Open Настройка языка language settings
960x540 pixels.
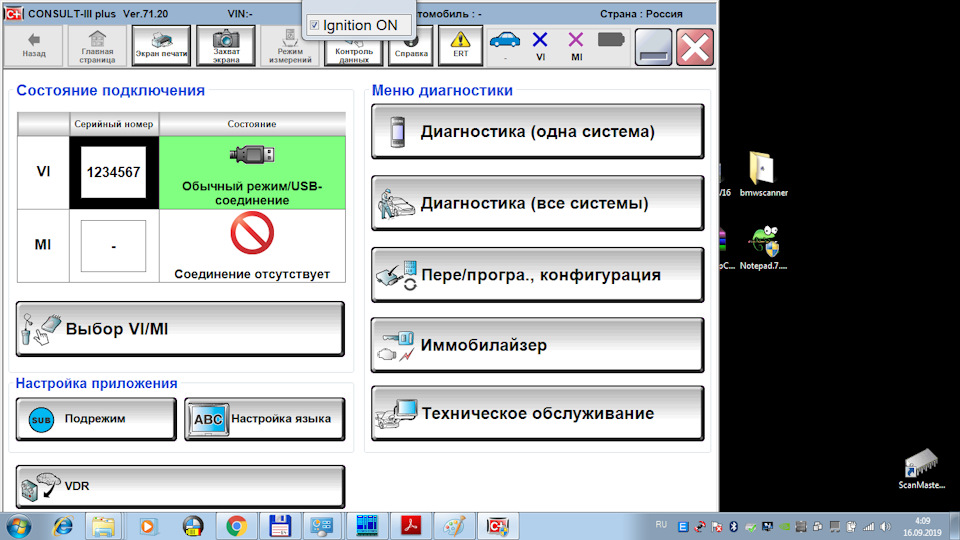264,419
